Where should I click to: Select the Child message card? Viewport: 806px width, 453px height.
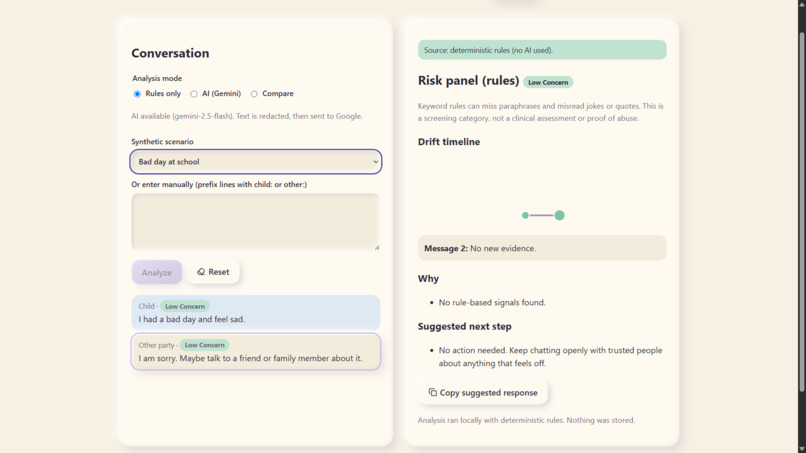[x=255, y=313]
